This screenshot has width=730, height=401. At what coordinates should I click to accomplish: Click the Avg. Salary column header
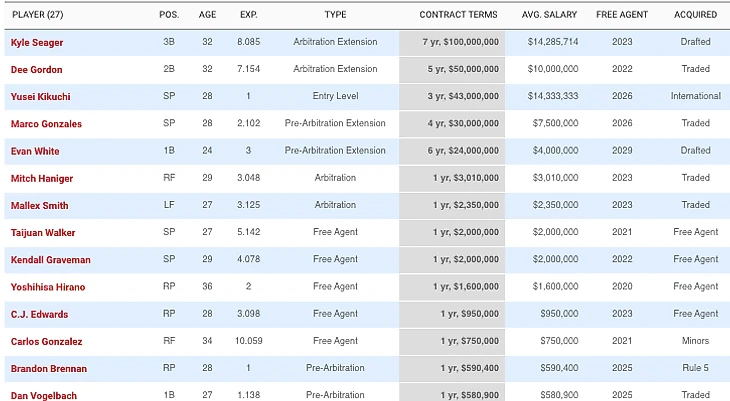point(549,15)
